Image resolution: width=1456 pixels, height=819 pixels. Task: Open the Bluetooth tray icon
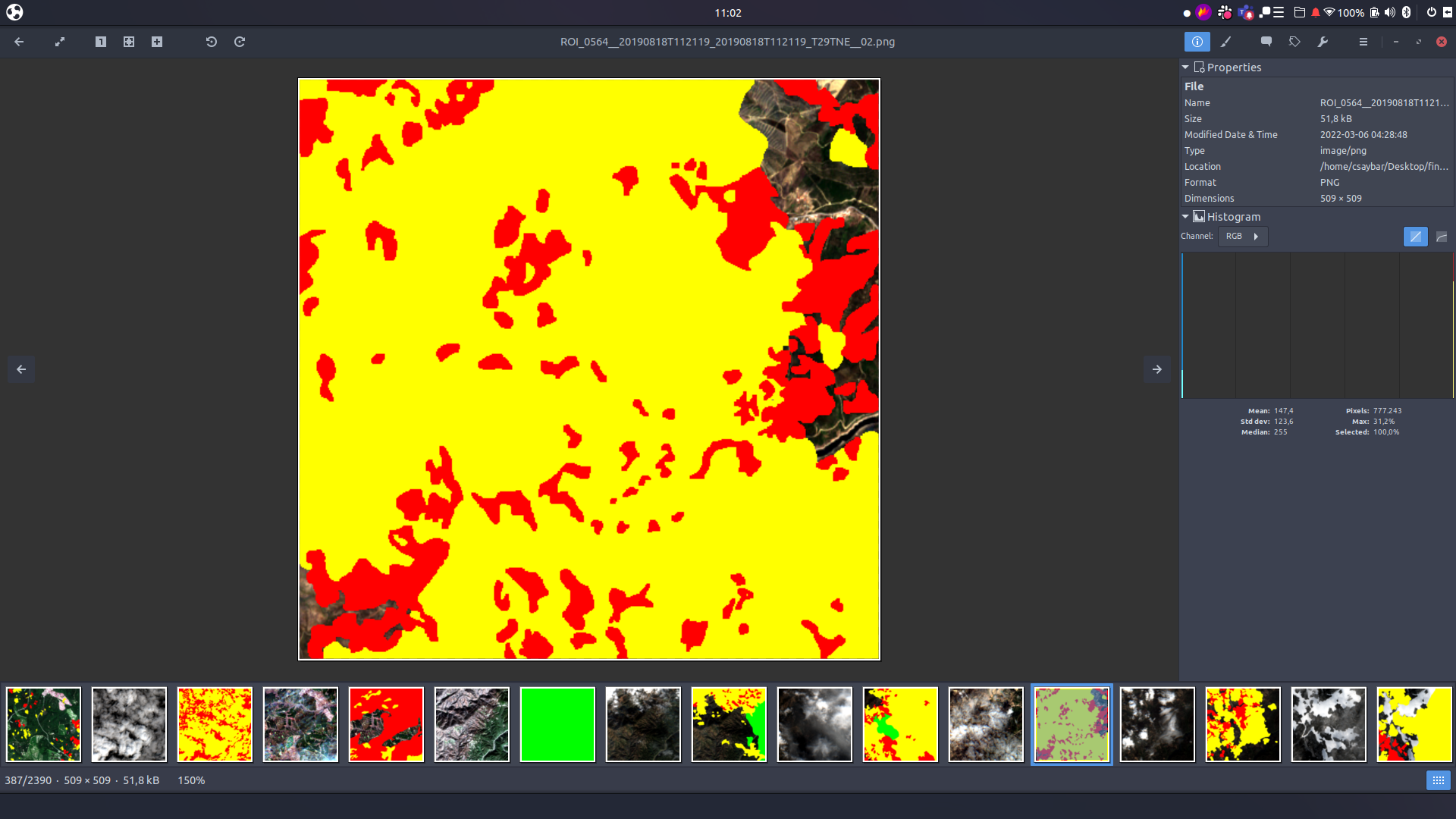click(x=1406, y=12)
